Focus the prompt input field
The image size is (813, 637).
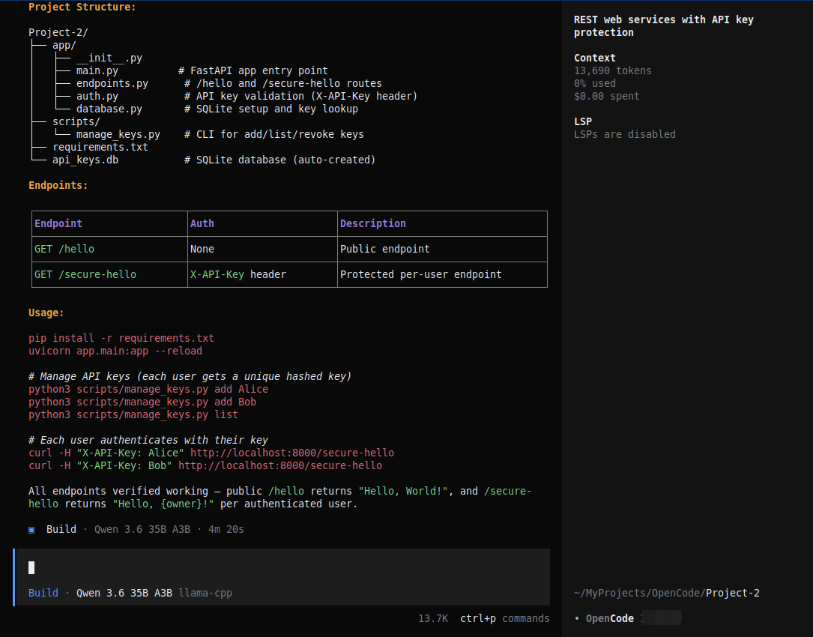click(282, 568)
